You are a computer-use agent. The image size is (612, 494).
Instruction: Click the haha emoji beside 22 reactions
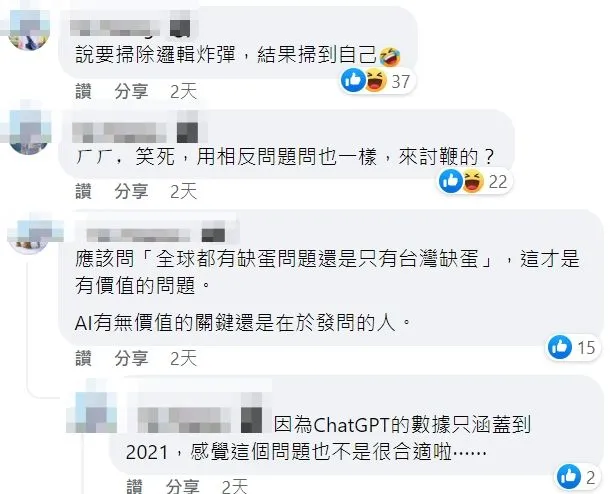[x=473, y=181]
